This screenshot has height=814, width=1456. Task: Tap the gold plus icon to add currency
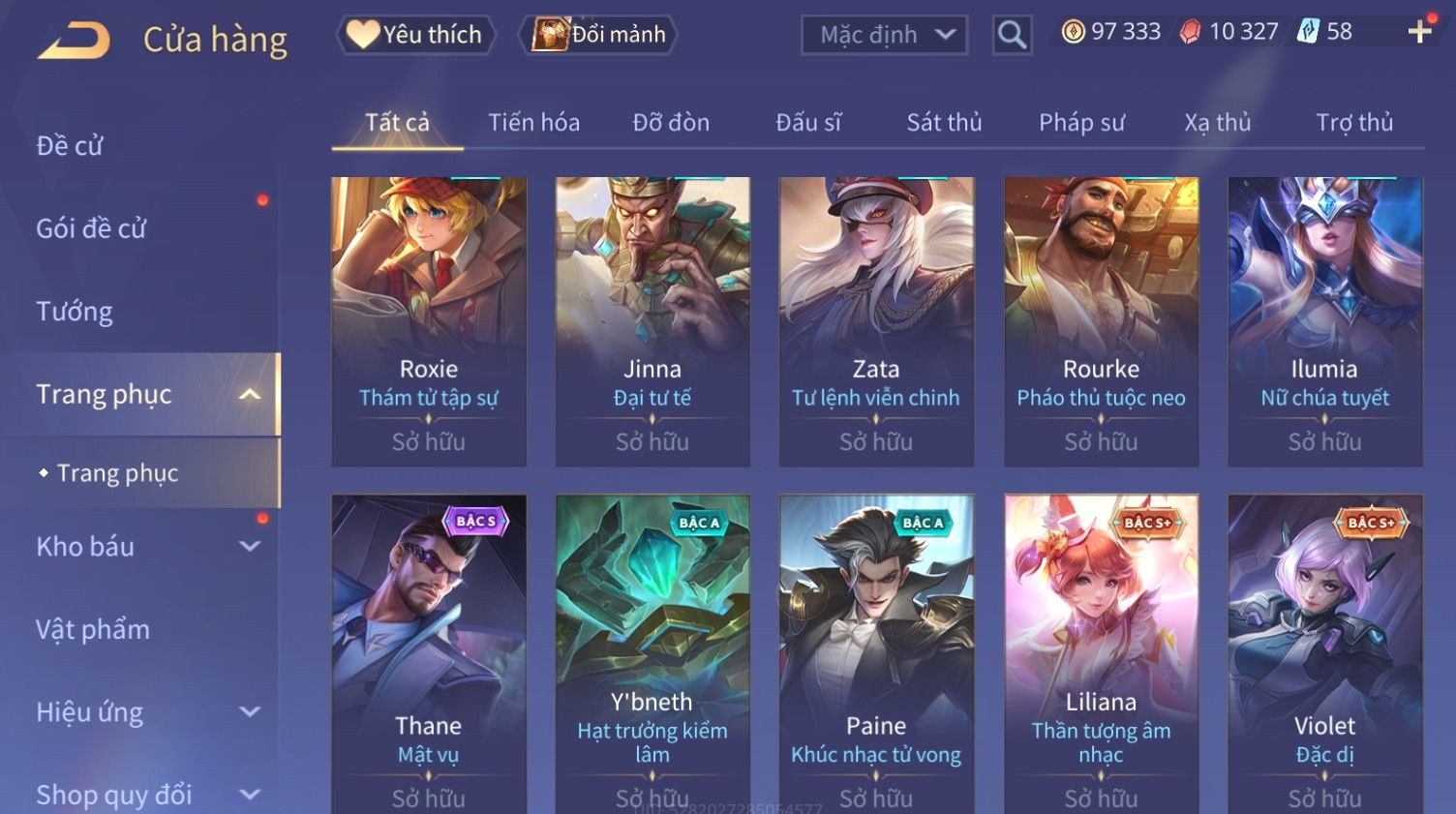(1420, 31)
